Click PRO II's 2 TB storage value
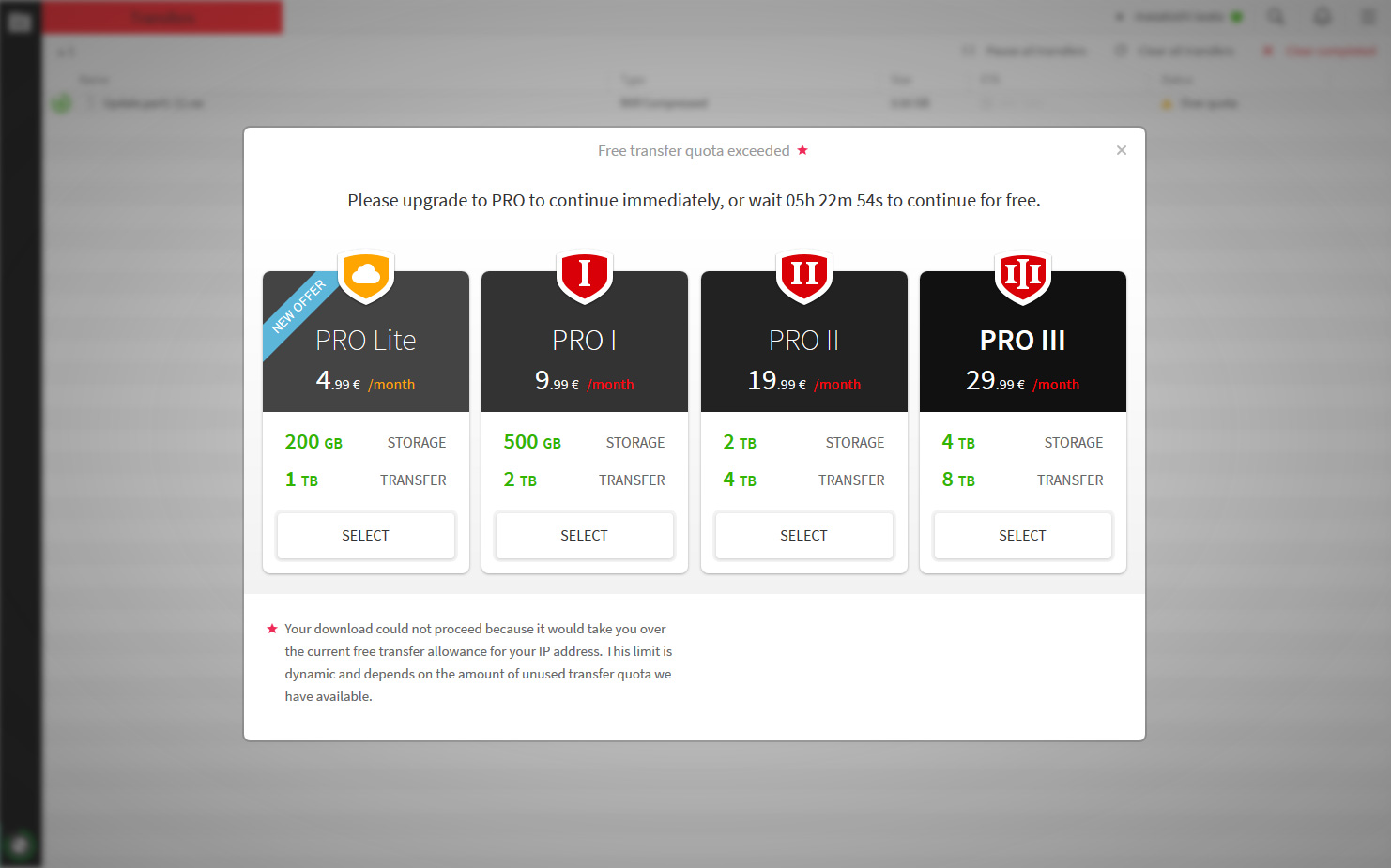Screen dimensions: 1391x868 (740, 442)
